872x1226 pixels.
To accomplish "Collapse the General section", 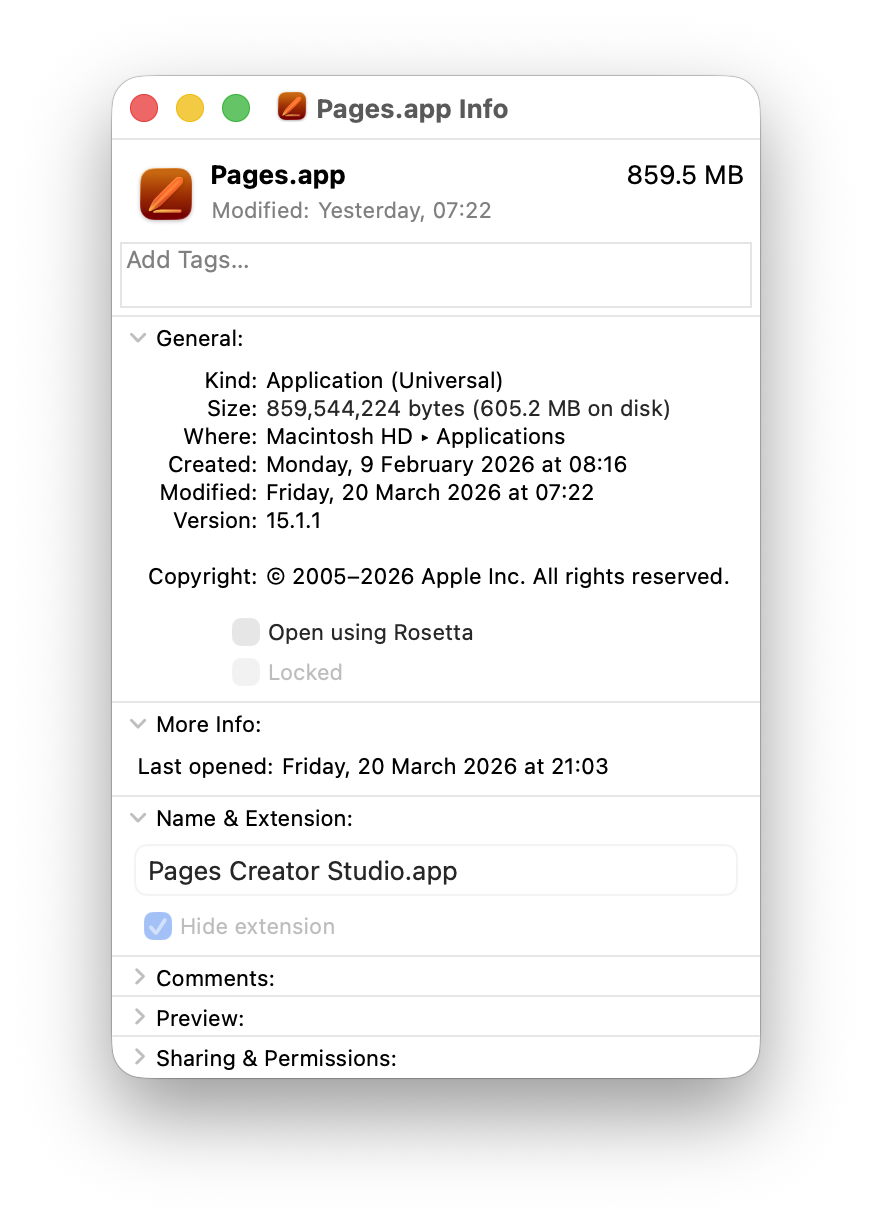I will pyautogui.click(x=138, y=338).
